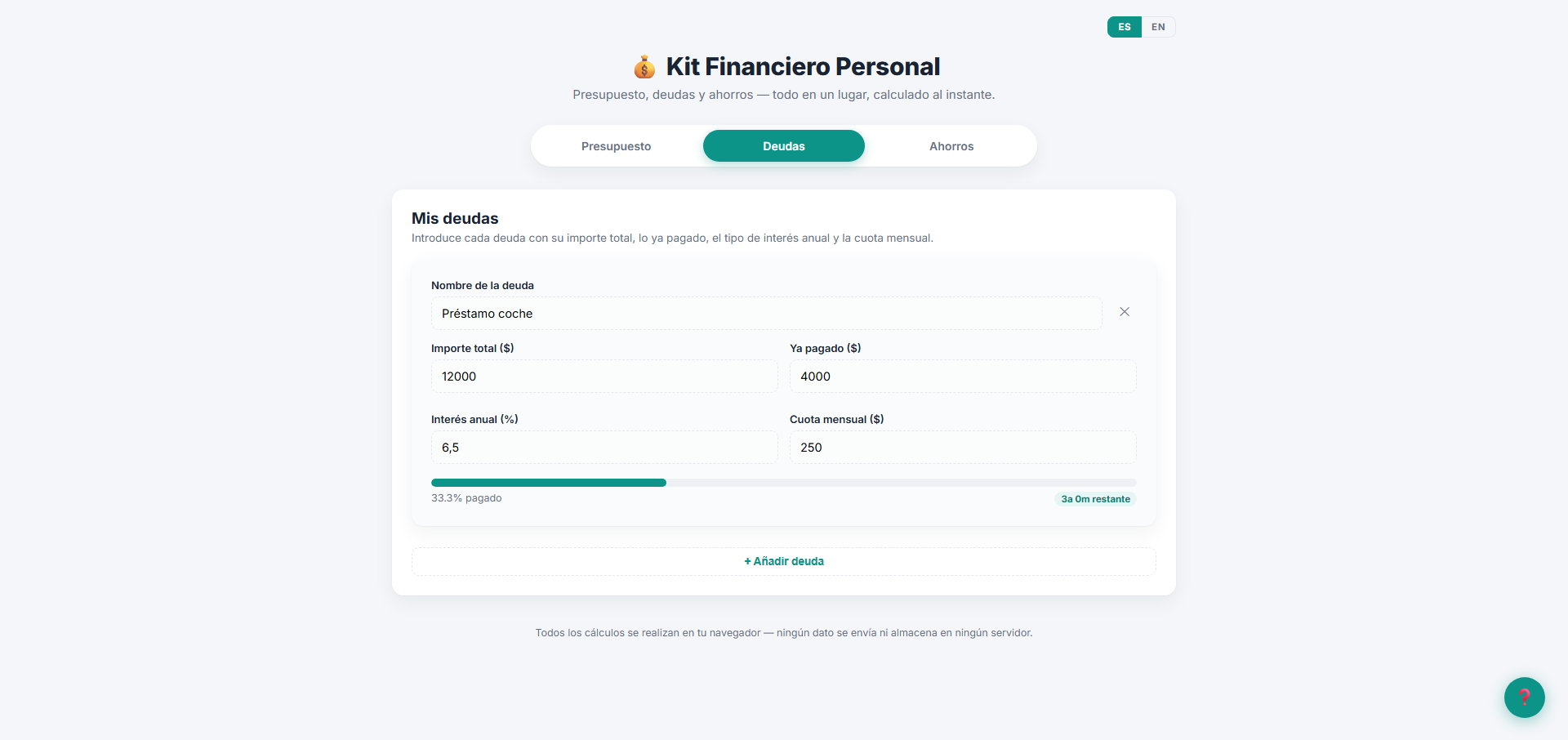The width and height of the screenshot is (1568, 740).
Task: Click the 'Ya pagado ($)' label
Action: click(x=825, y=348)
